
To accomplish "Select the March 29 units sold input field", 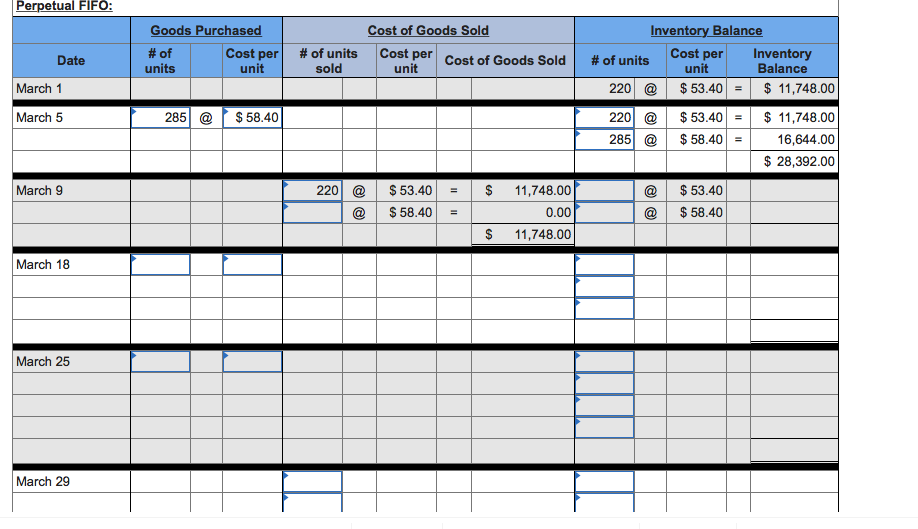I will [x=312, y=482].
